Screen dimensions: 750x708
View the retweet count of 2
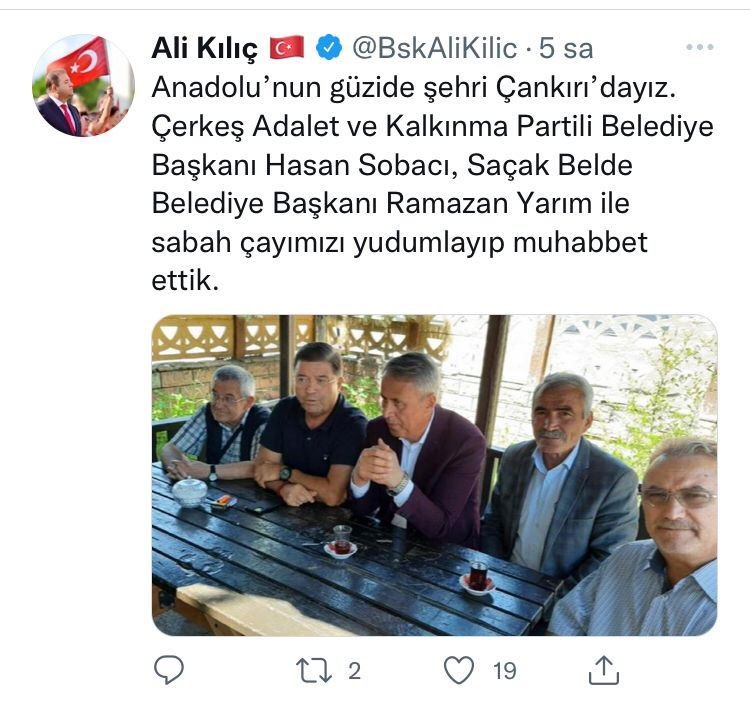tap(354, 671)
